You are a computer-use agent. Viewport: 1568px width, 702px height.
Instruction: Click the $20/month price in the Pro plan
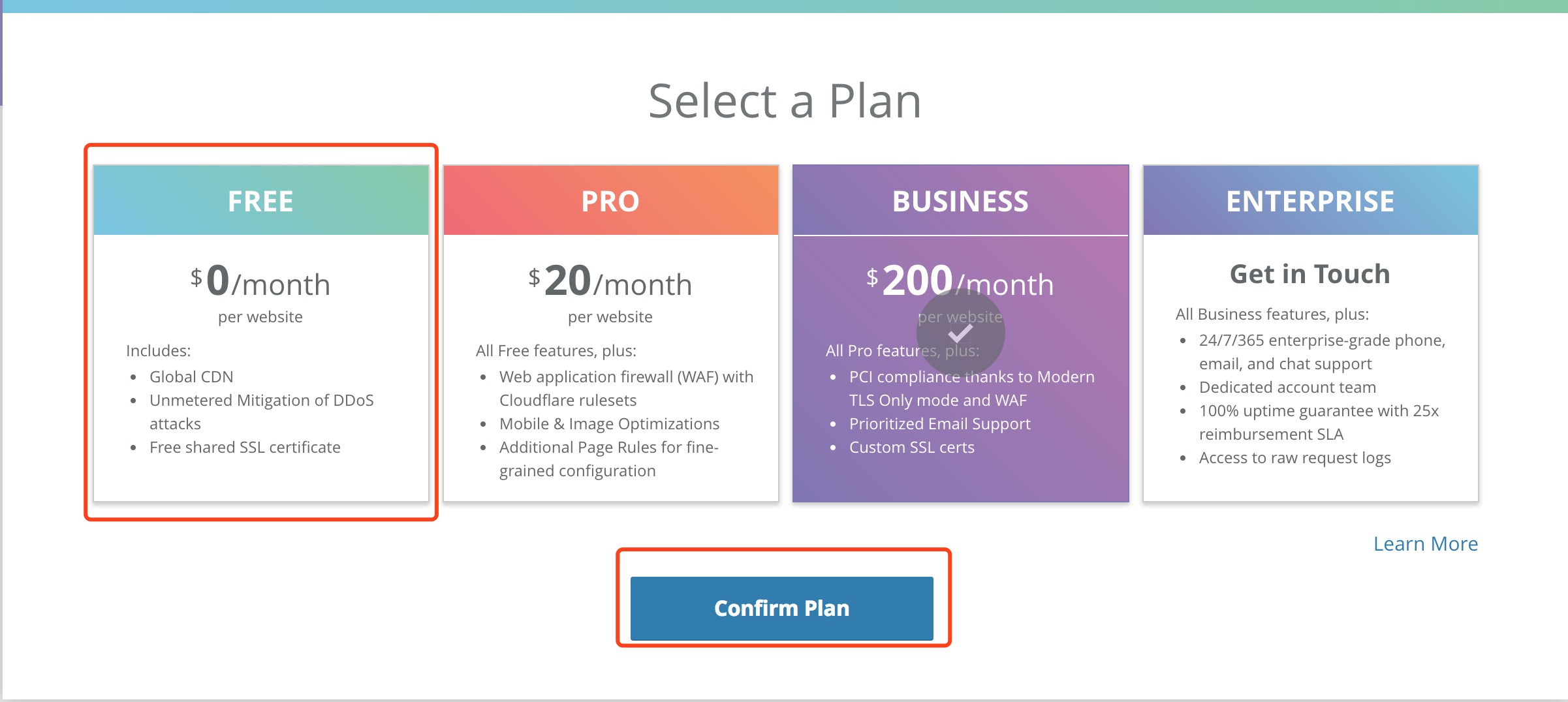[x=610, y=282]
